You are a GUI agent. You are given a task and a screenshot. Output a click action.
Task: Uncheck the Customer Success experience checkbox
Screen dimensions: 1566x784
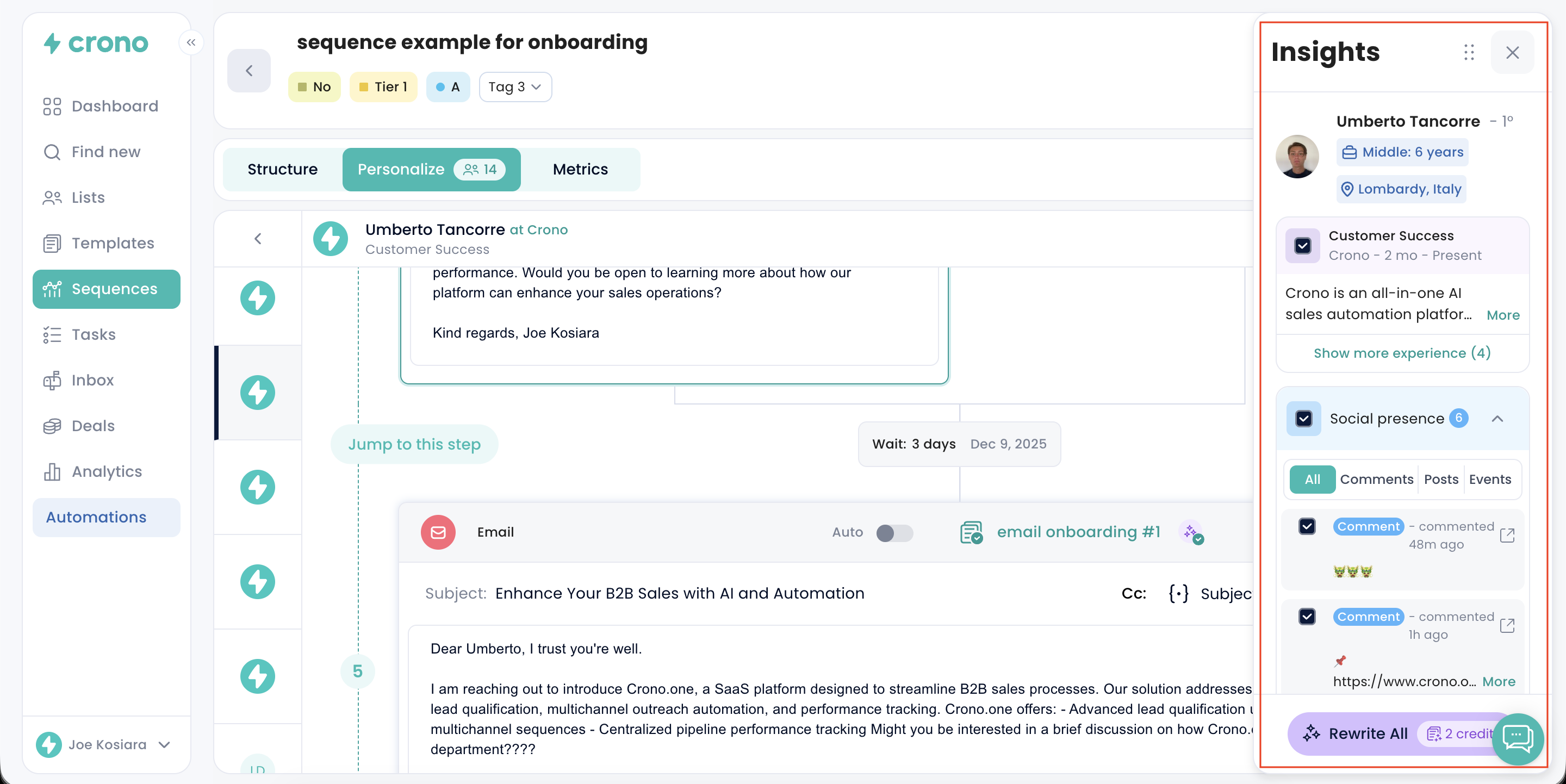1302,246
